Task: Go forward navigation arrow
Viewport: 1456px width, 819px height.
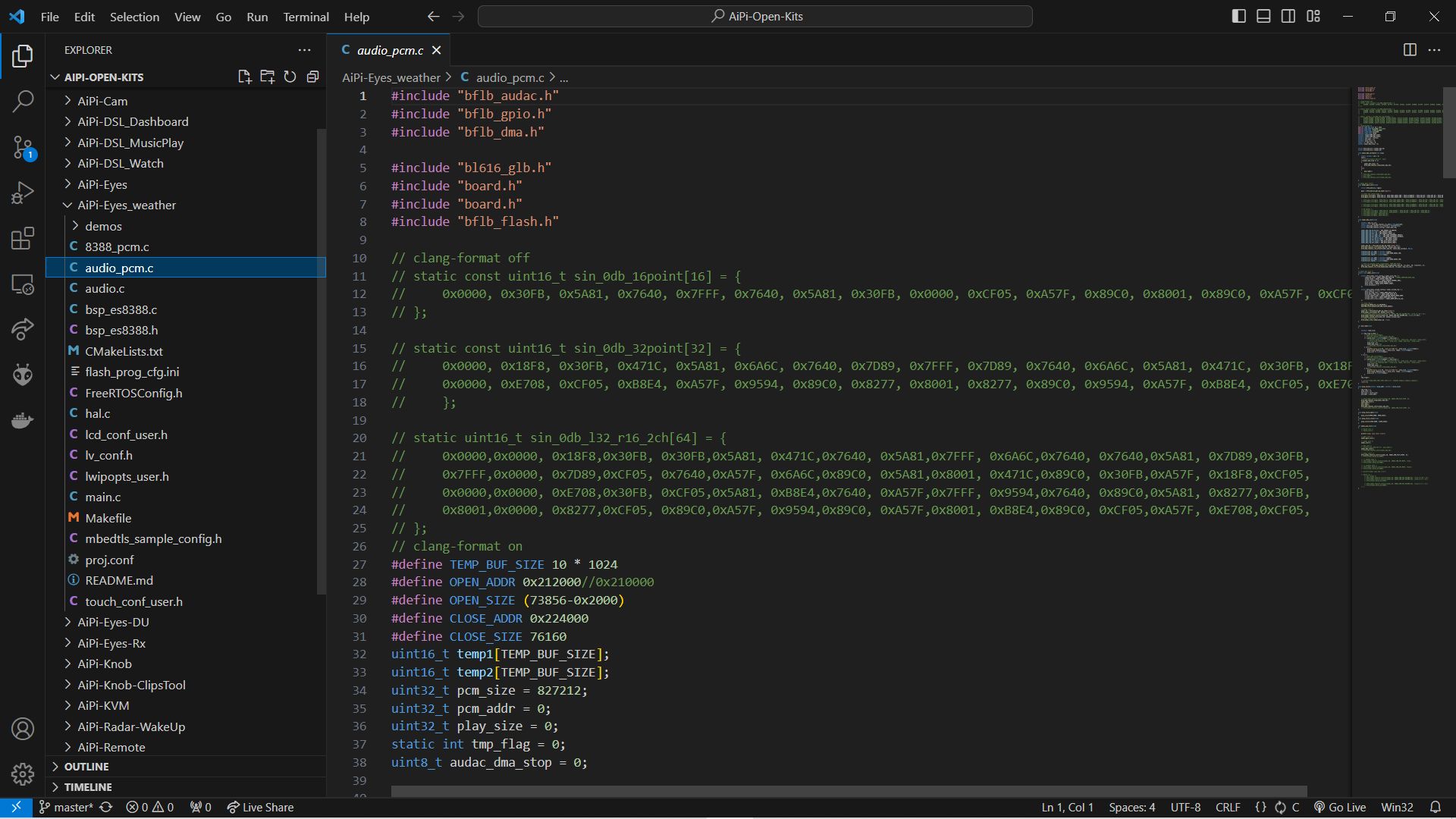Action: (458, 16)
